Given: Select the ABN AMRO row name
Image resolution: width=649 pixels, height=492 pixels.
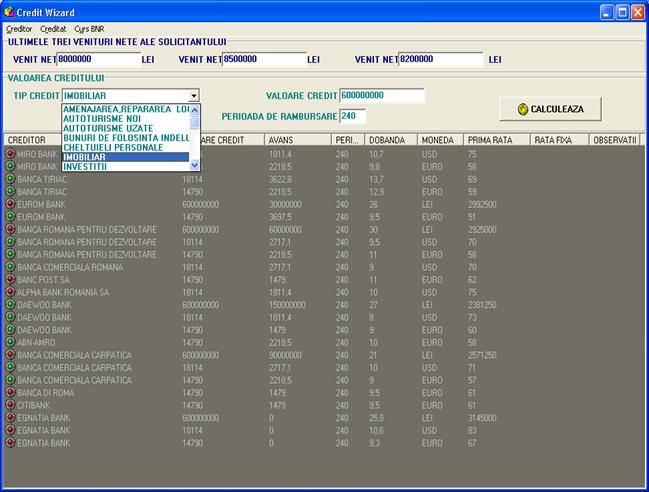Looking at the screenshot, I should coord(36,342).
